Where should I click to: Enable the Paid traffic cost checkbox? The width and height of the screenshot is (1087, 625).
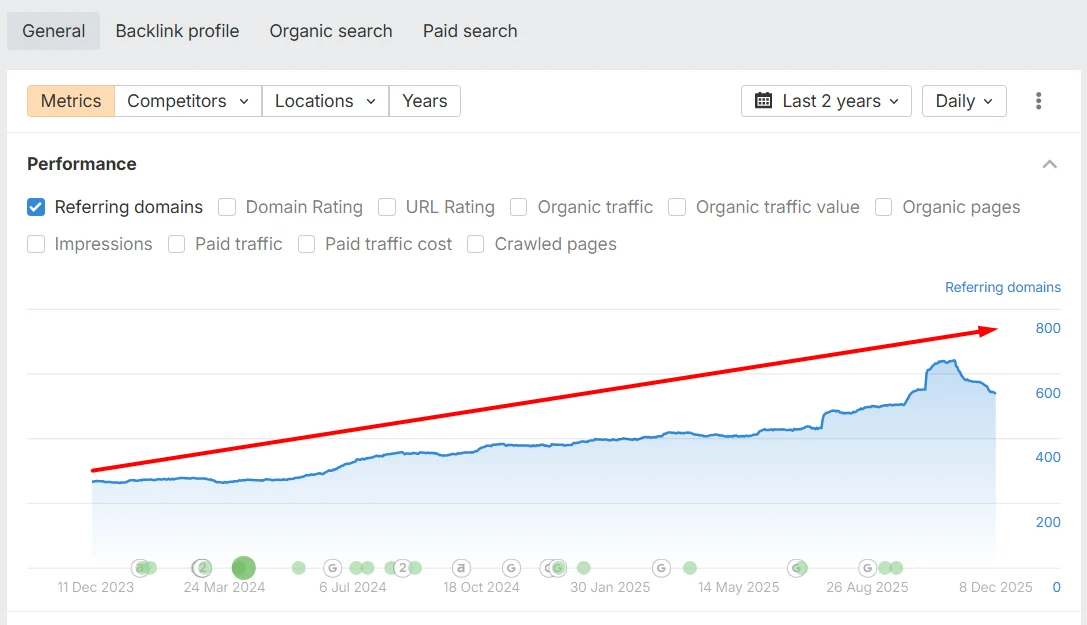coord(306,244)
